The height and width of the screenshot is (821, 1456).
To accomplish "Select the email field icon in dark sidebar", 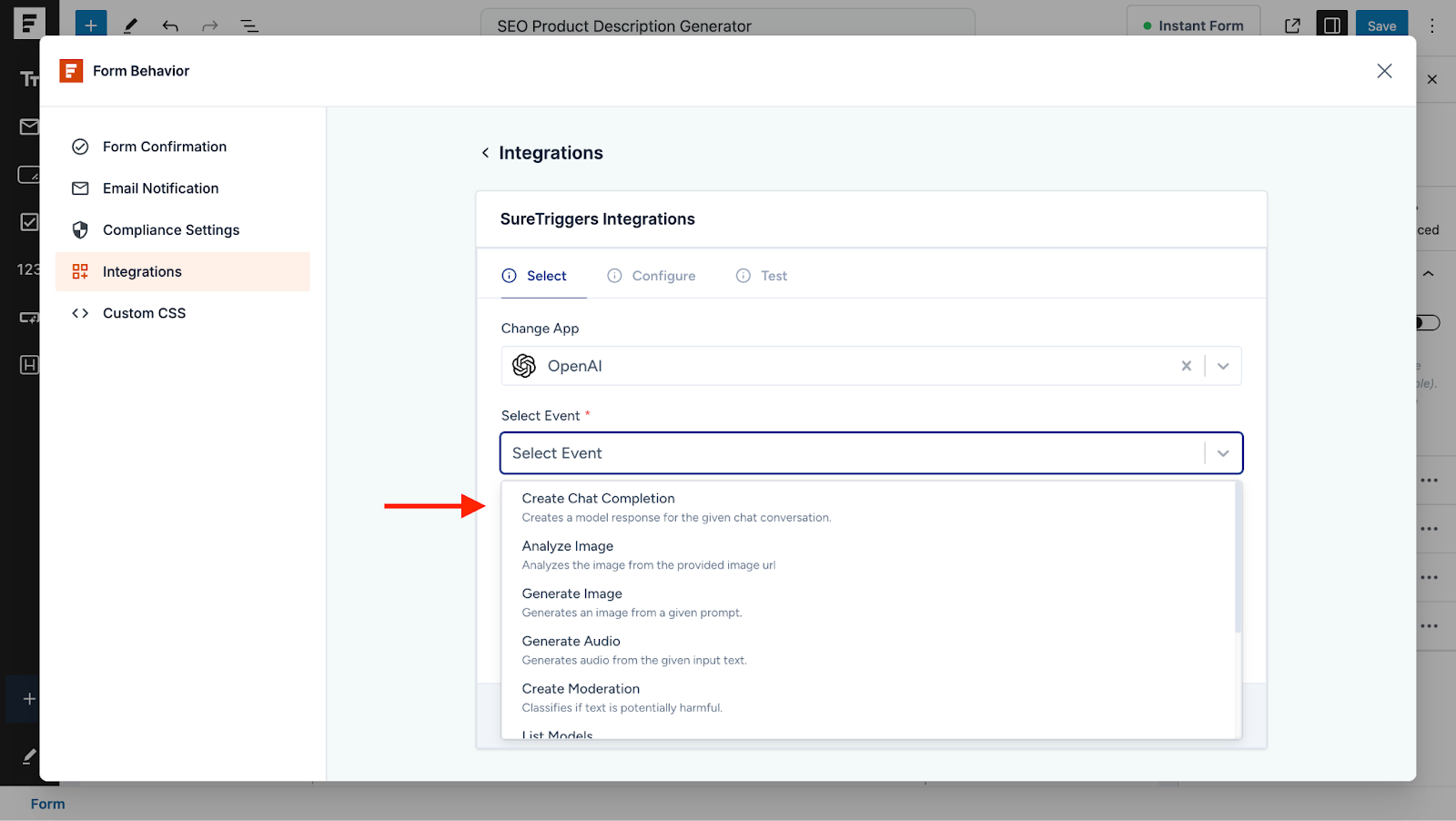I will coord(29,127).
